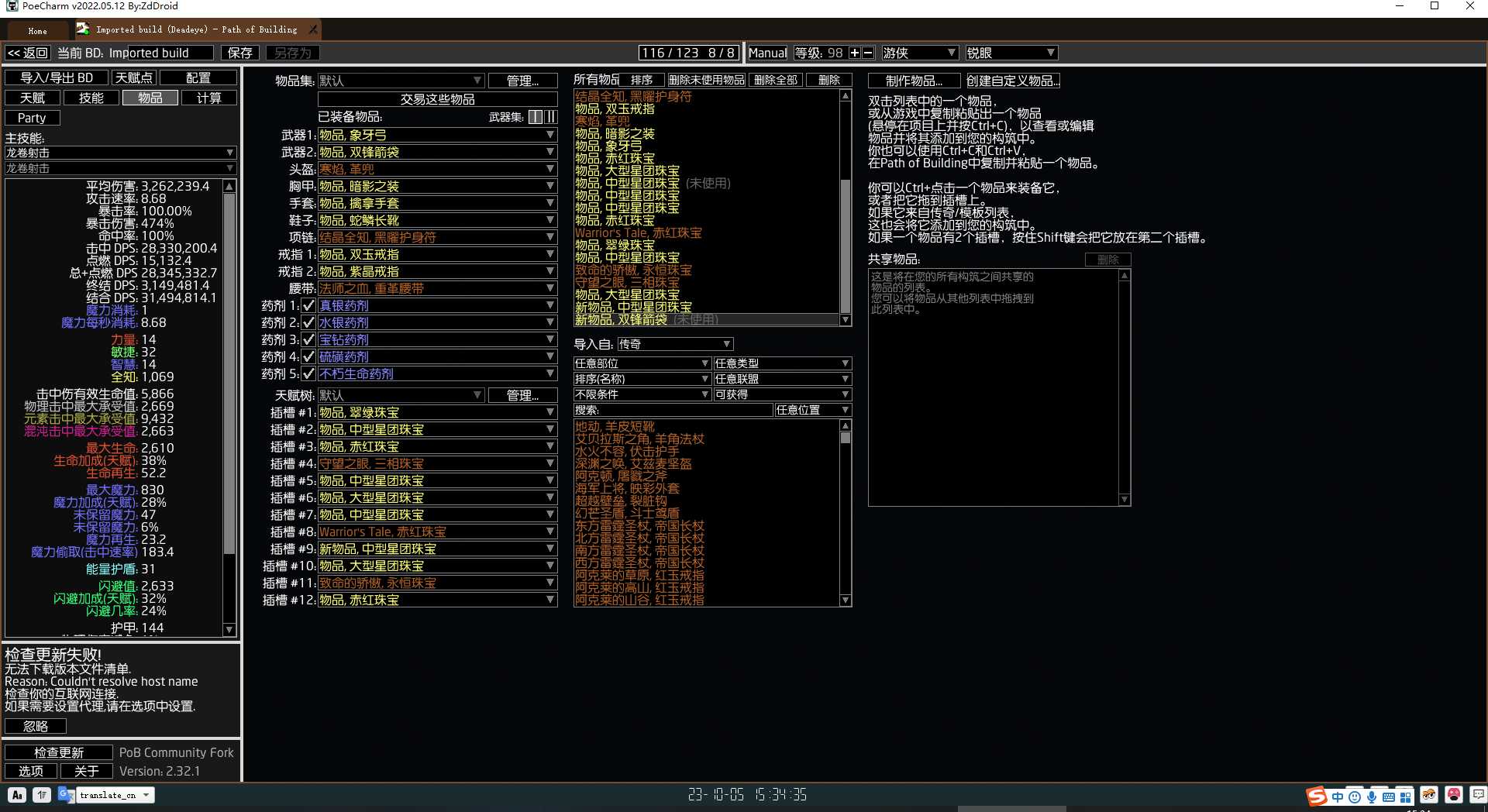This screenshot has width=1488, height=812.
Task: Uncheck the 药剂 1 flask checkbox
Action: [x=308, y=305]
